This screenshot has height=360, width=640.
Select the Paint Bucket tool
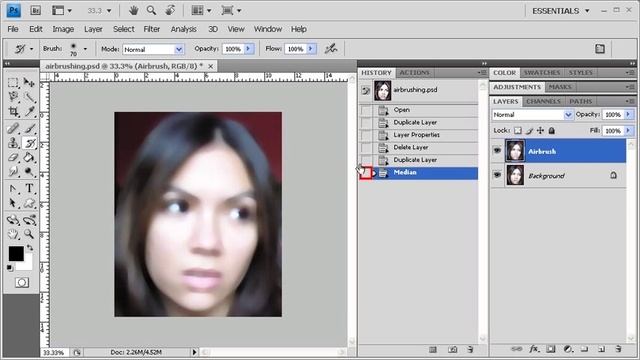coord(29,157)
